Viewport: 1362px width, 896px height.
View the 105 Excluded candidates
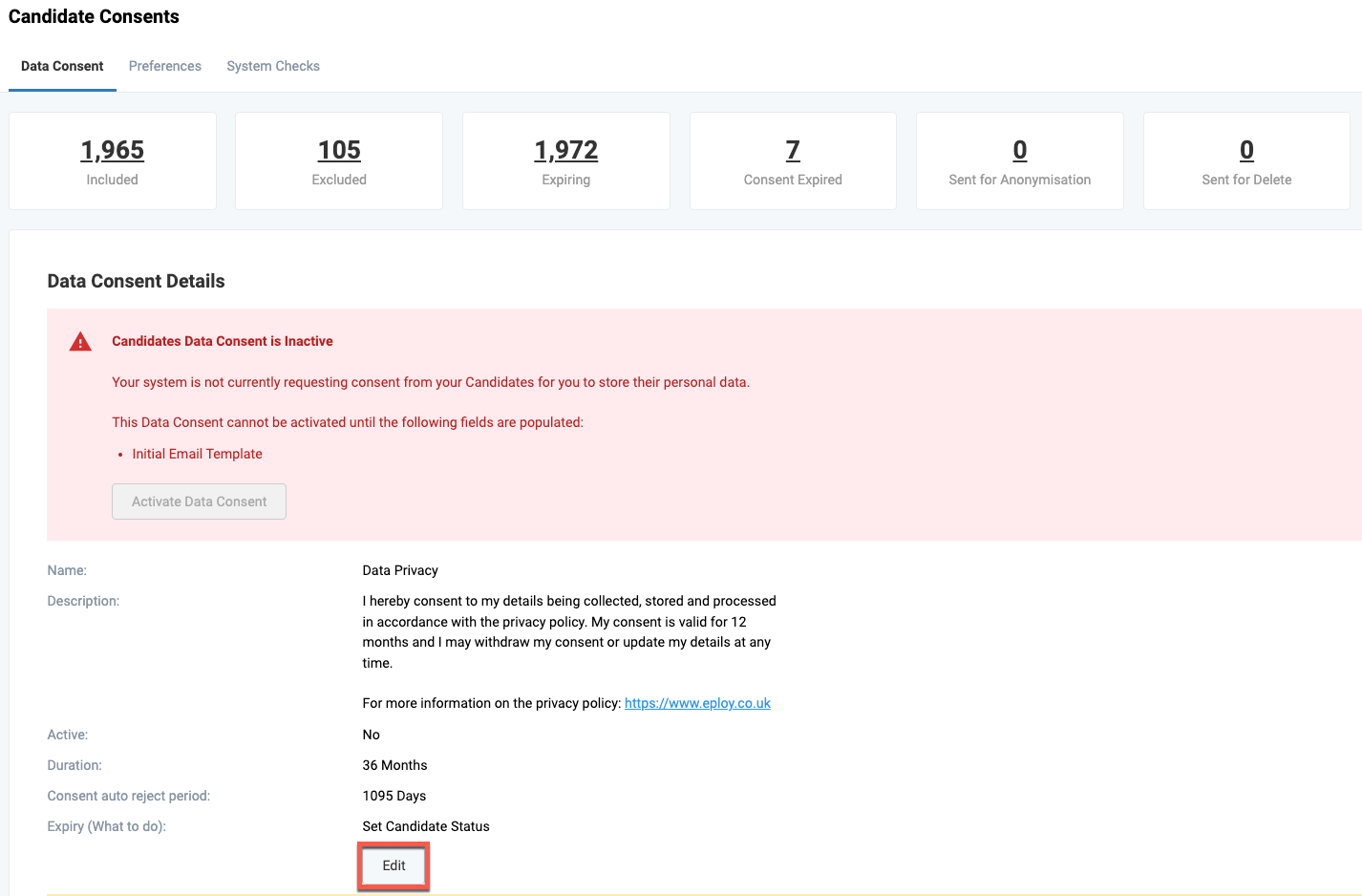tap(338, 149)
